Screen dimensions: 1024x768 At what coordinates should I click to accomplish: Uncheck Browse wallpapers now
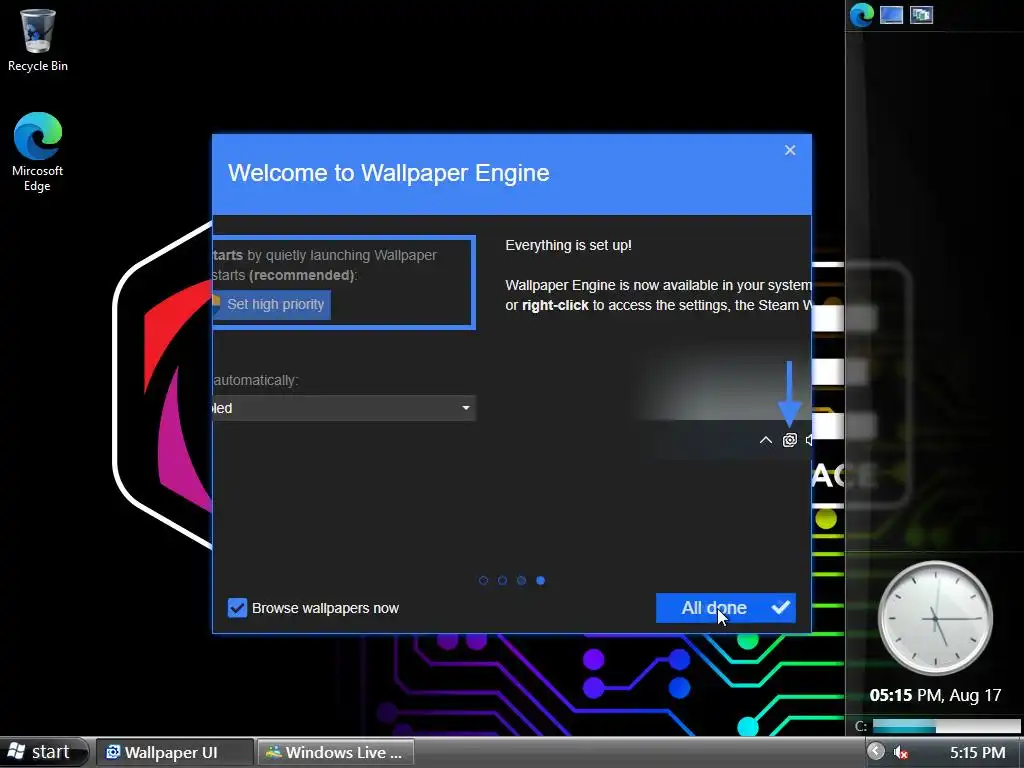237,608
